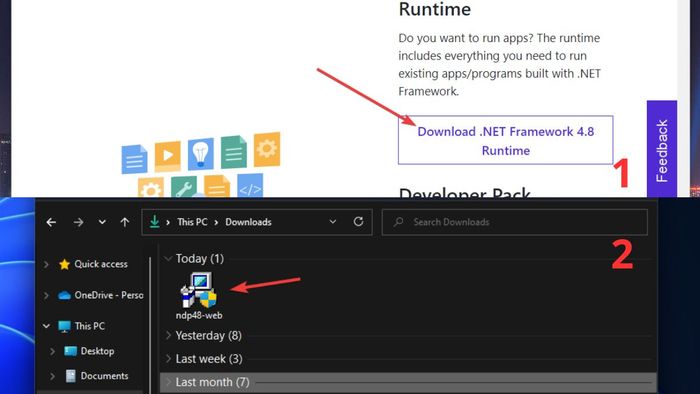Refresh the Downloads folder

(358, 221)
